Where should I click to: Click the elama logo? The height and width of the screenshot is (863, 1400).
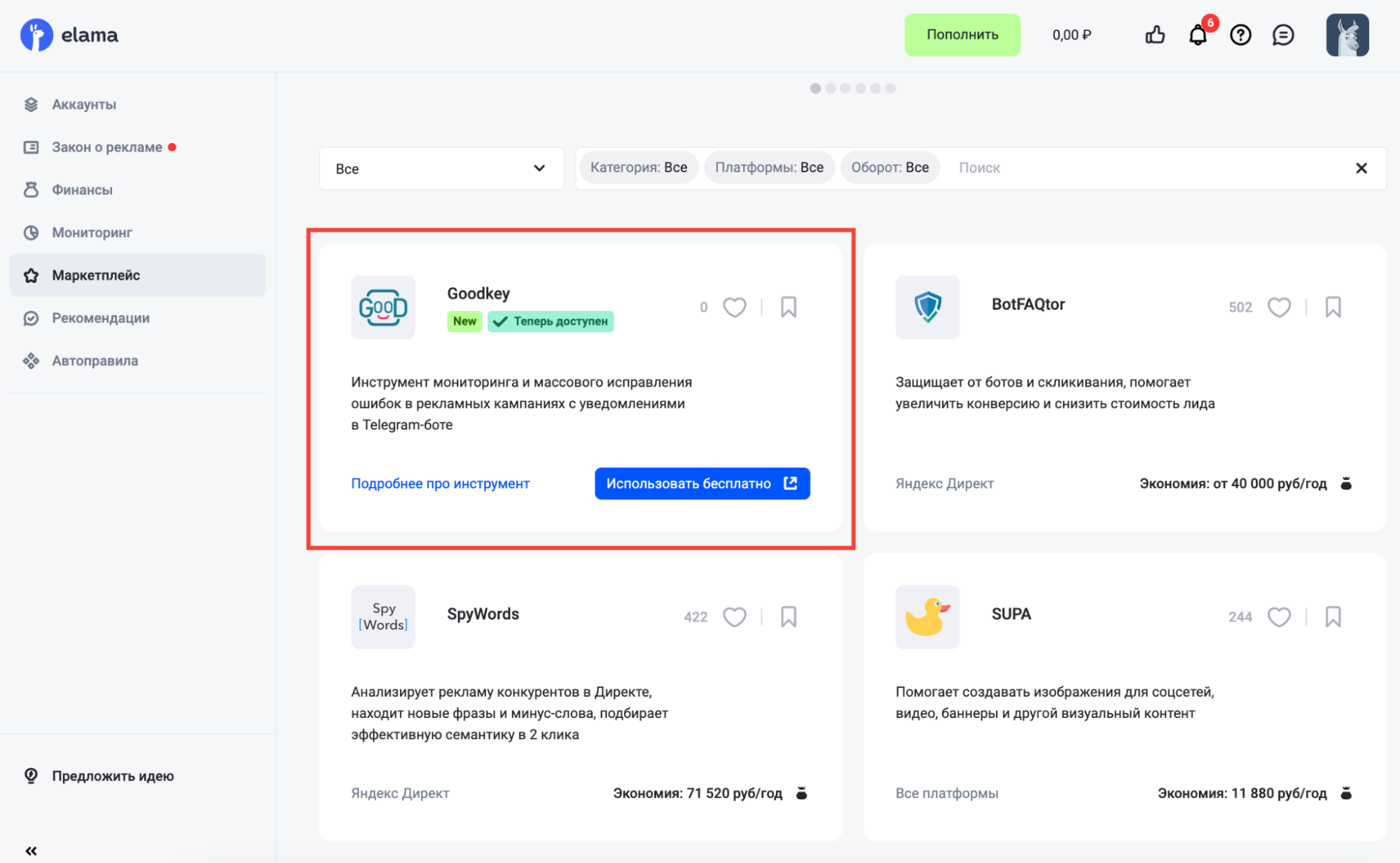[x=69, y=35]
